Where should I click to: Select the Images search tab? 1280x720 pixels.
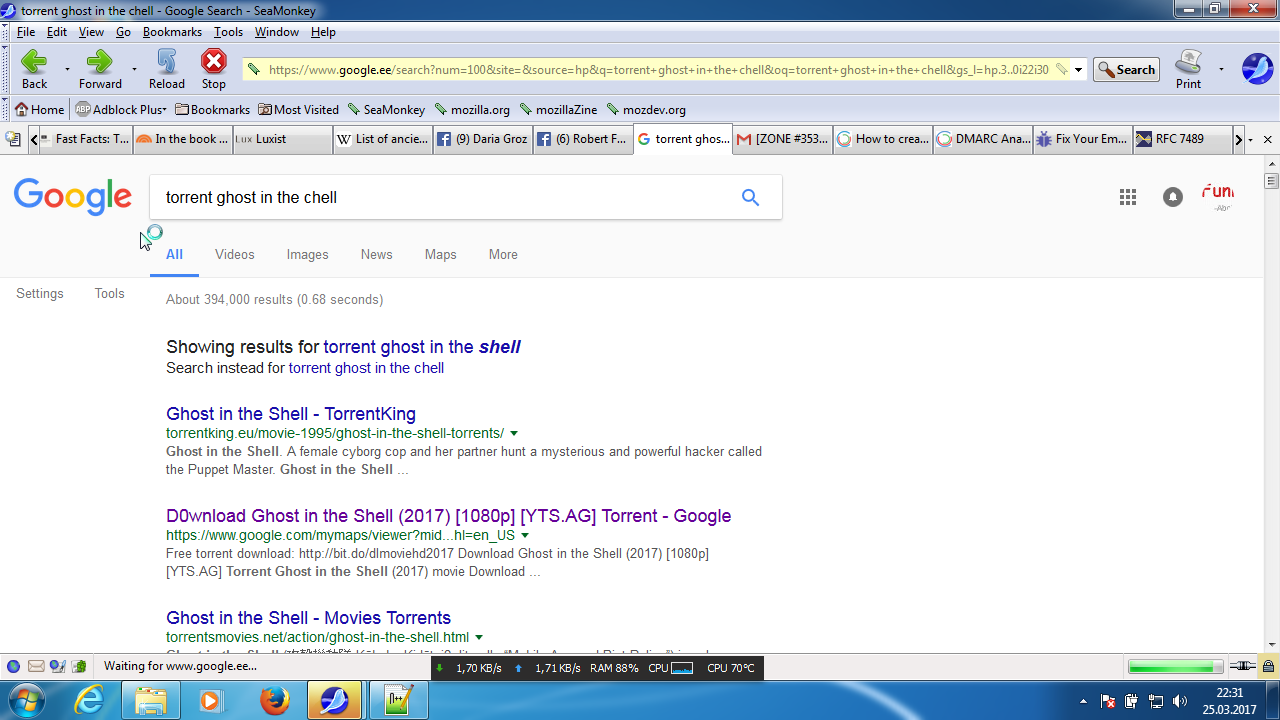tap(308, 255)
